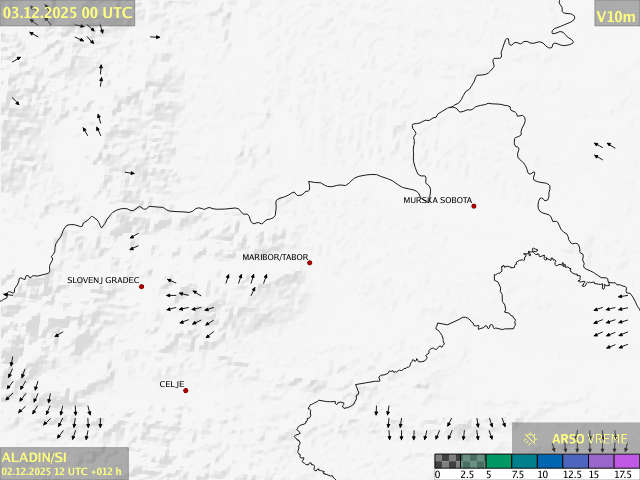The image size is (640, 480).
Task: Click the ARSO VREME watermark text
Action: pyautogui.click(x=590, y=439)
